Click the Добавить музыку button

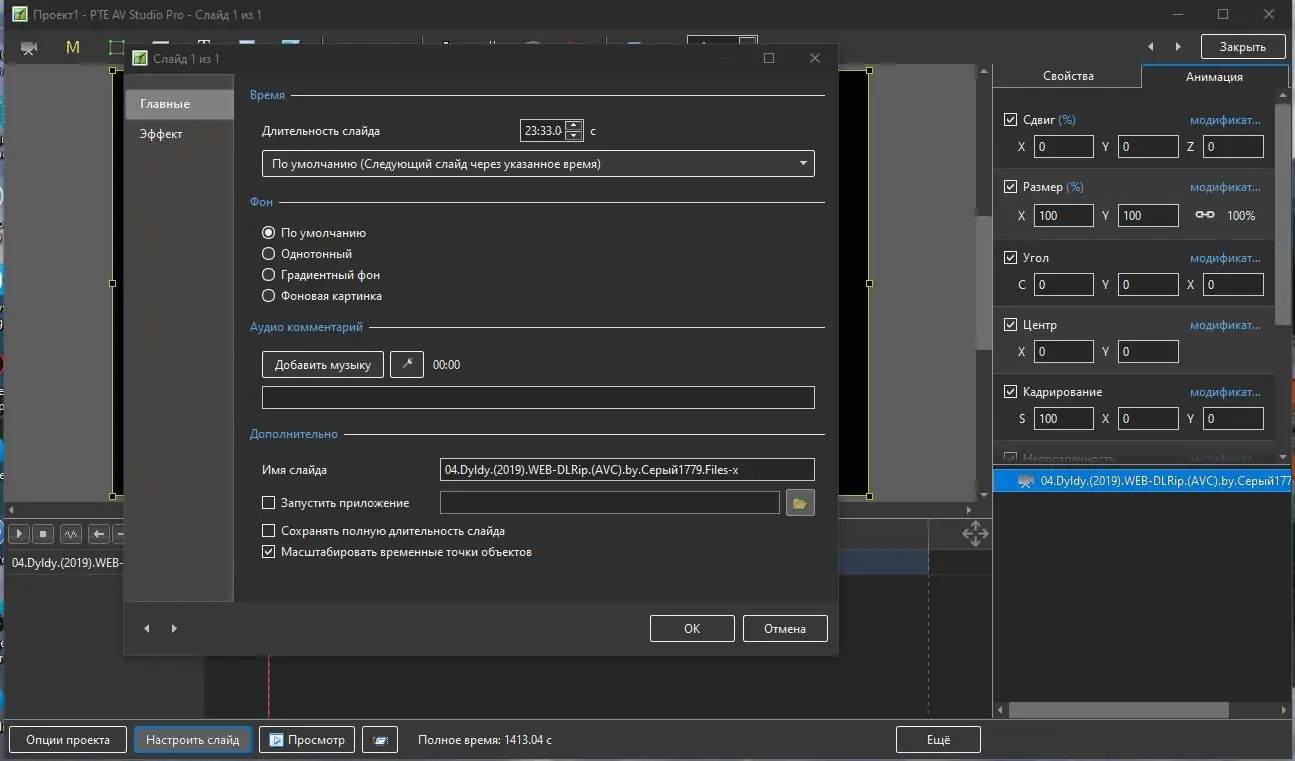[x=323, y=364]
